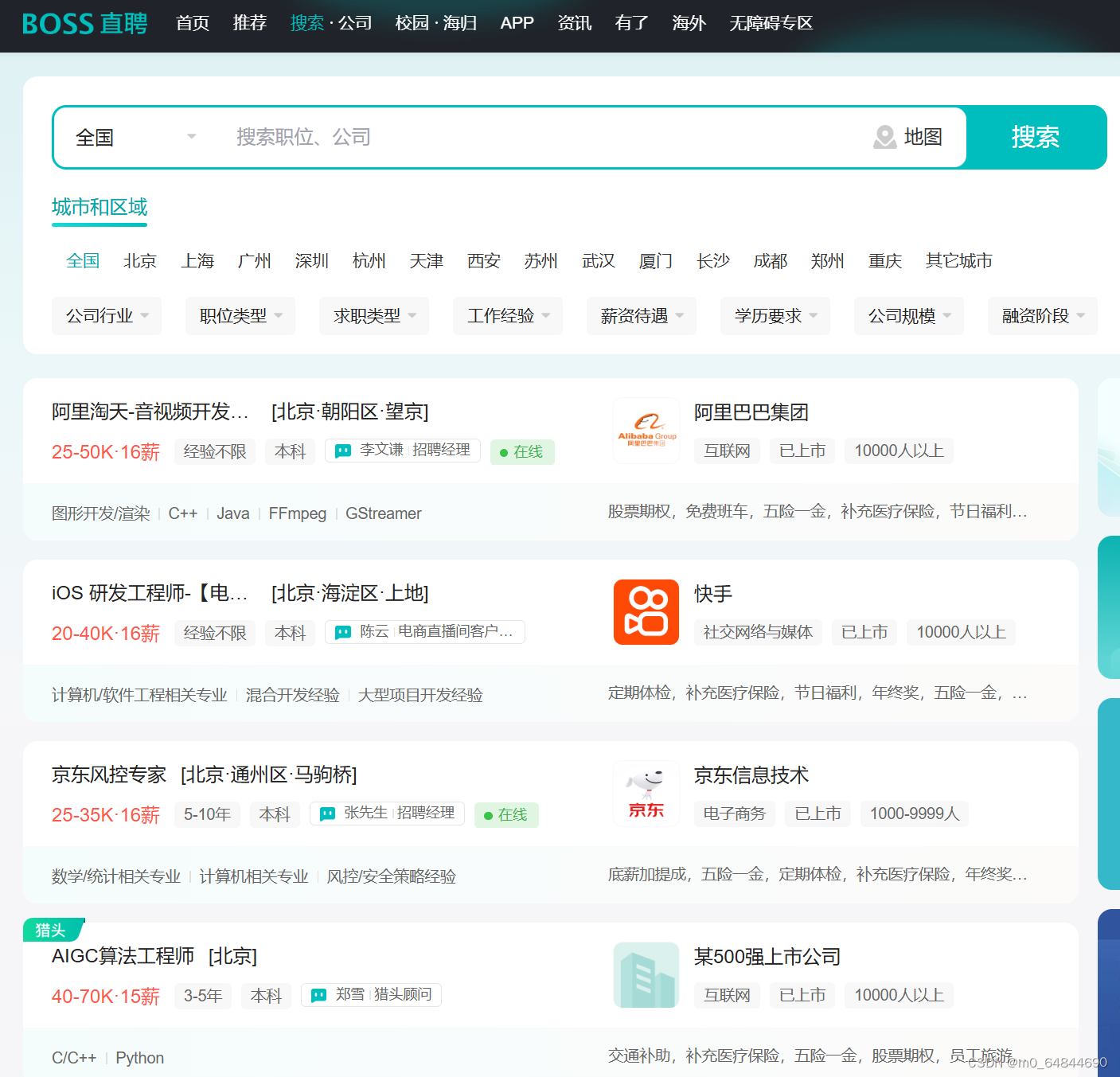
Task: Expand the 公司行业 filter
Action: [107, 316]
